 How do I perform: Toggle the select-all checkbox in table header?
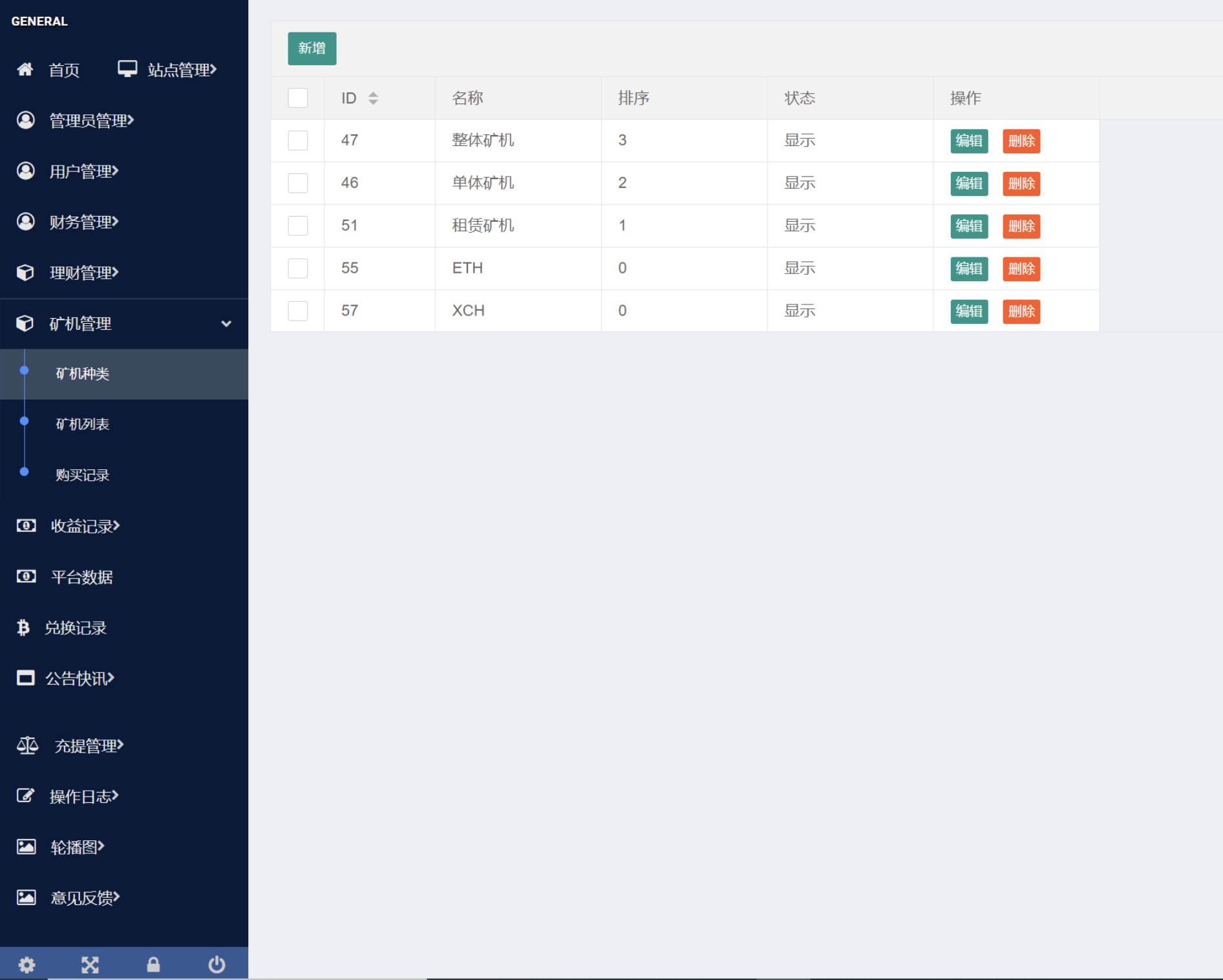point(298,98)
